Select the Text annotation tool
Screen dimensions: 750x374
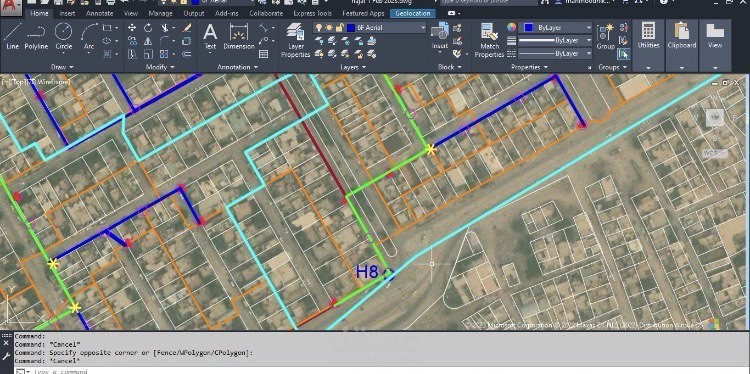coord(210,36)
